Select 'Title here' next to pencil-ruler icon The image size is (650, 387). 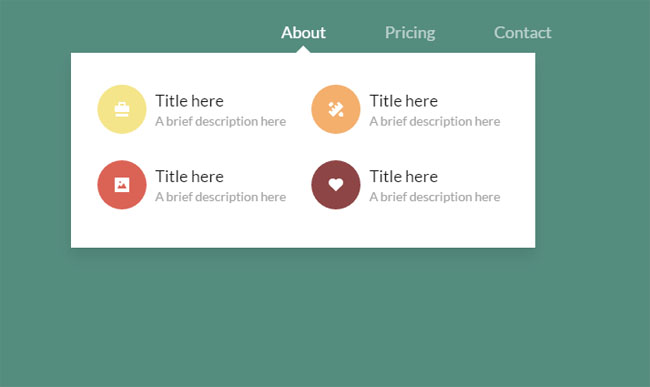(404, 101)
